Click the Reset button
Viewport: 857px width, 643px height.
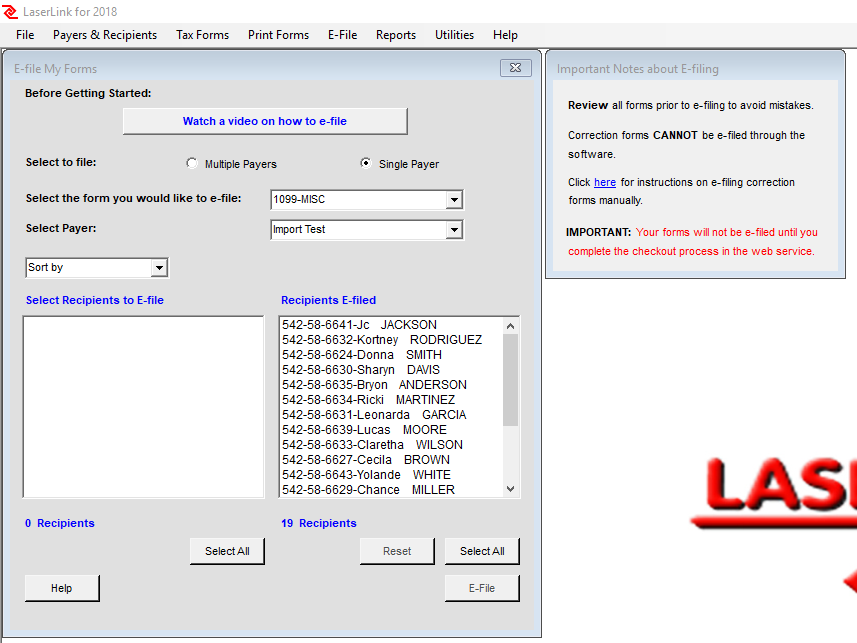click(x=397, y=551)
